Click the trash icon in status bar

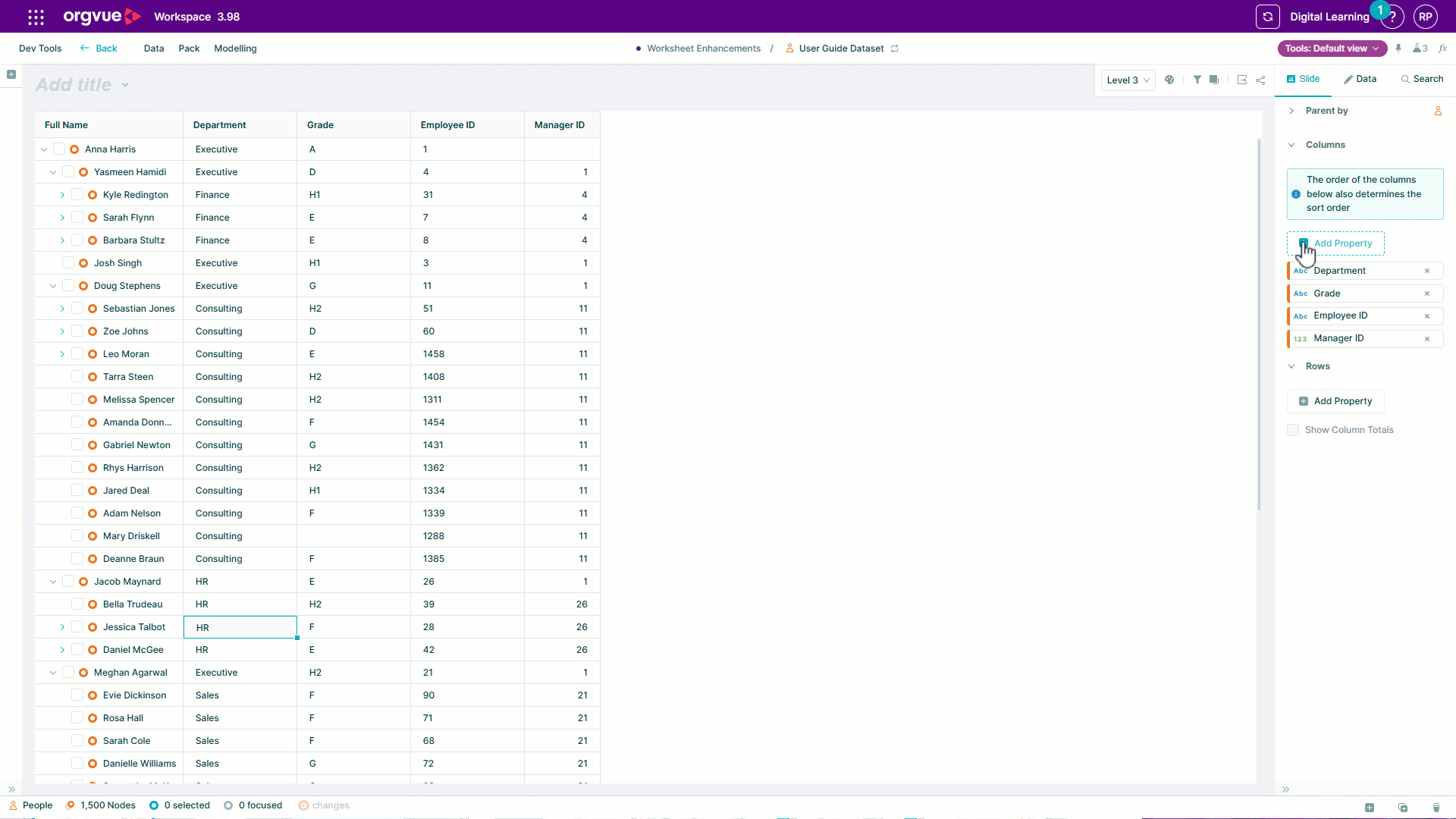[x=1436, y=808]
